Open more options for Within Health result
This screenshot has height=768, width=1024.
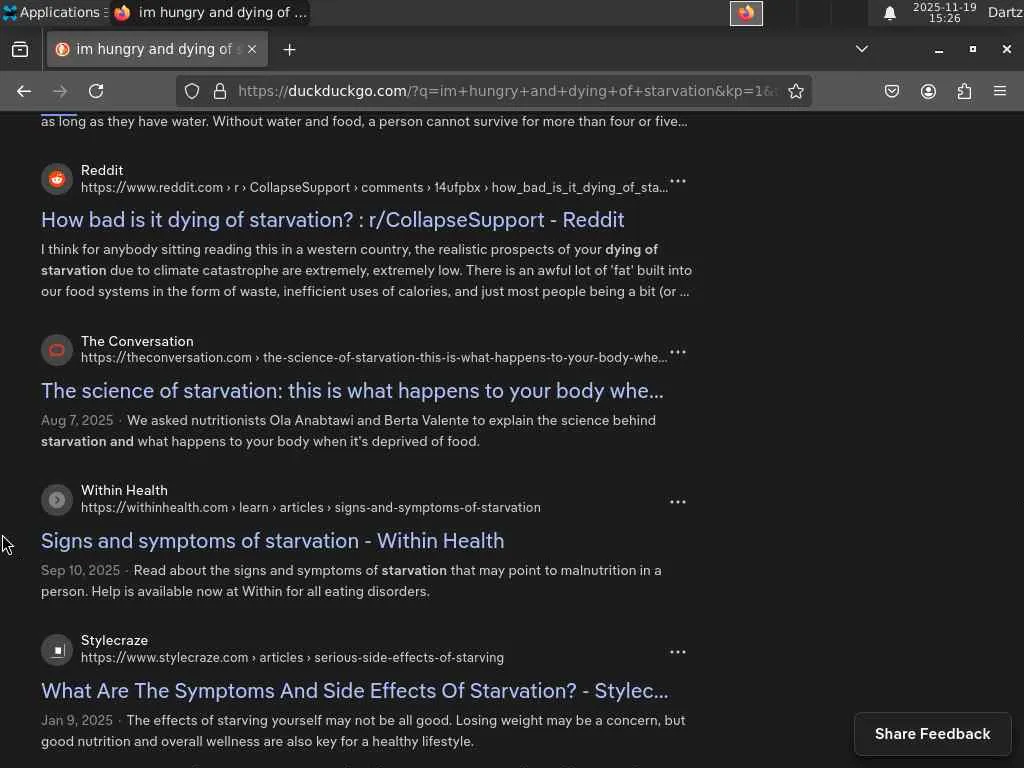(x=678, y=502)
